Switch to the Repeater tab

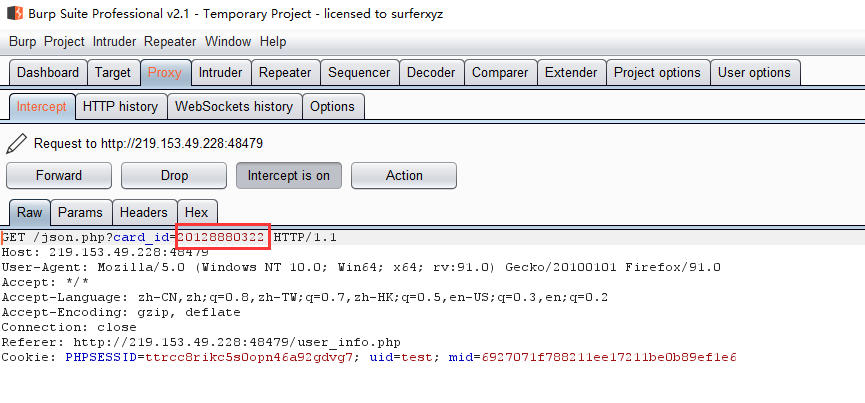click(x=285, y=73)
